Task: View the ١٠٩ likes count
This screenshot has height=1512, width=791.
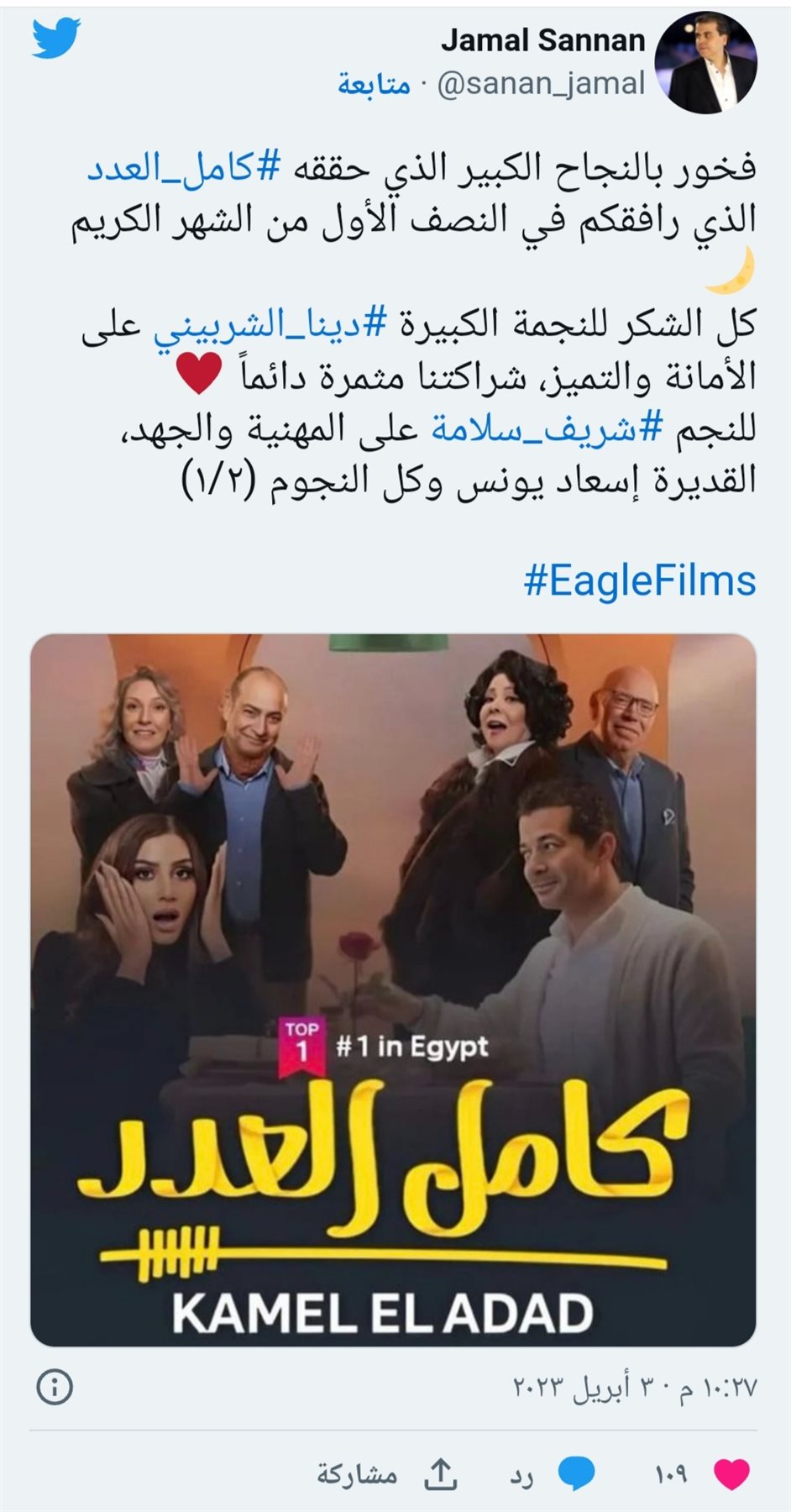Action: point(671,1474)
